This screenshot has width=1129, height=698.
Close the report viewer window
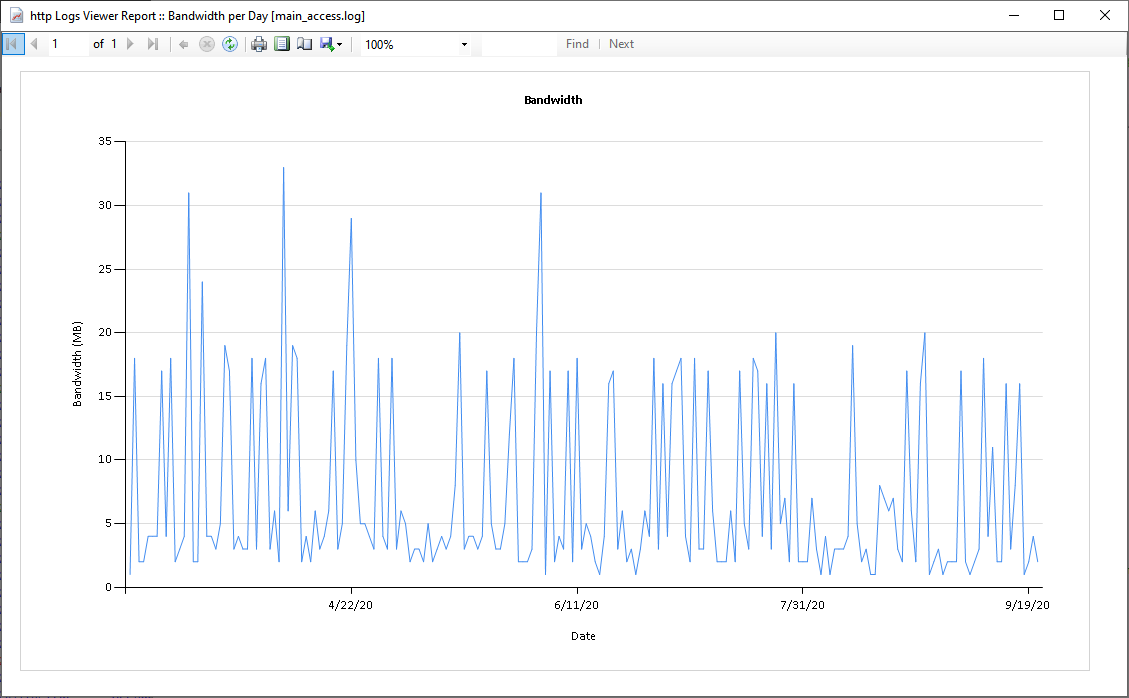[1105, 15]
